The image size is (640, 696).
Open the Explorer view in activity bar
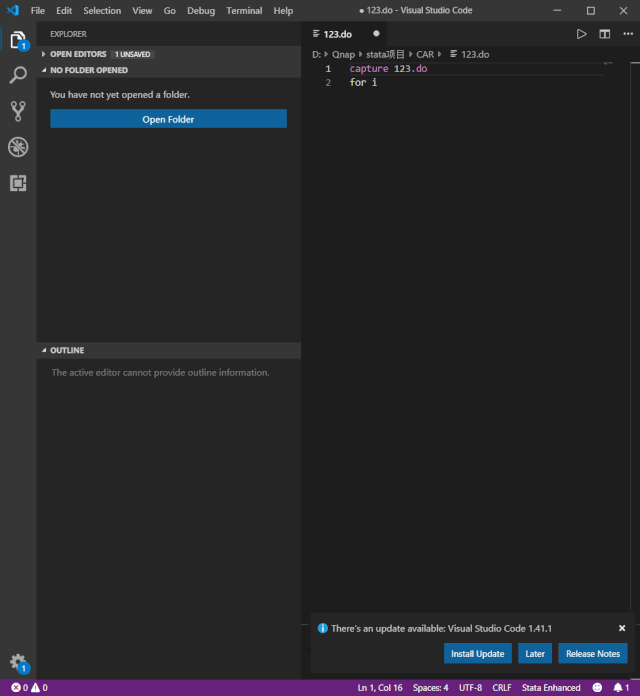[18, 40]
